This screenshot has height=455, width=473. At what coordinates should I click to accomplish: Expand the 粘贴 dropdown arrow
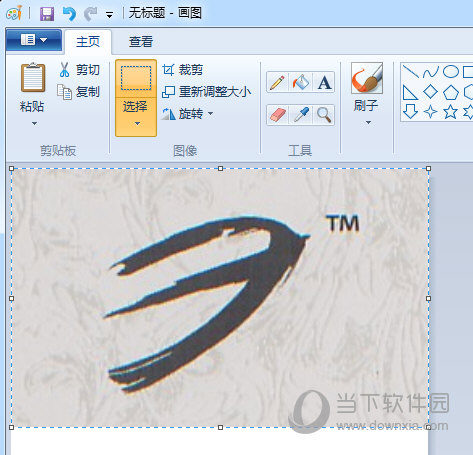[x=34, y=123]
